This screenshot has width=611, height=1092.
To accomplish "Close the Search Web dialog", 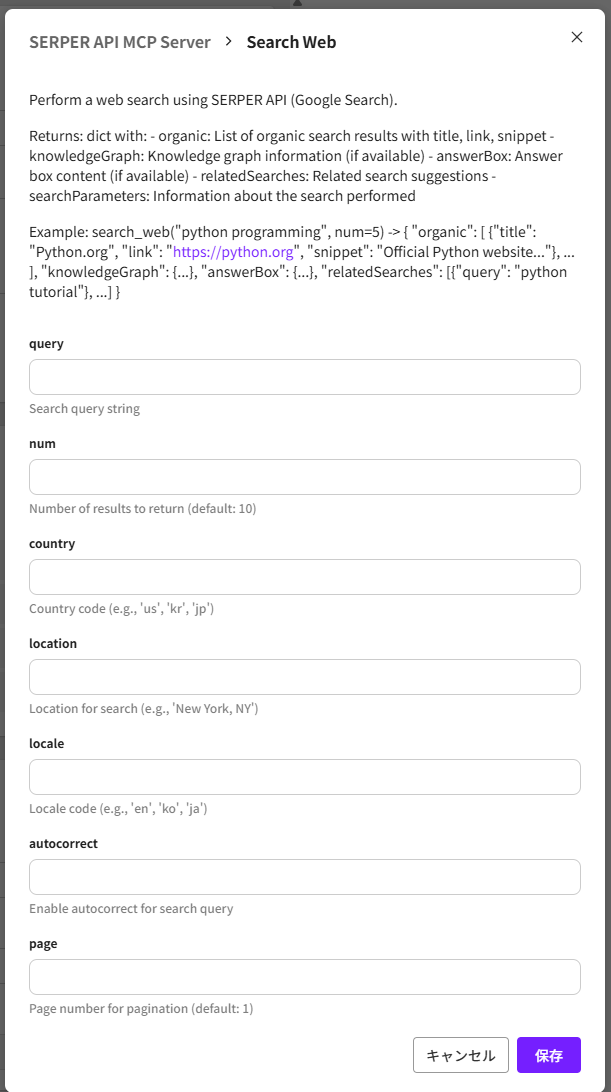I will (577, 37).
